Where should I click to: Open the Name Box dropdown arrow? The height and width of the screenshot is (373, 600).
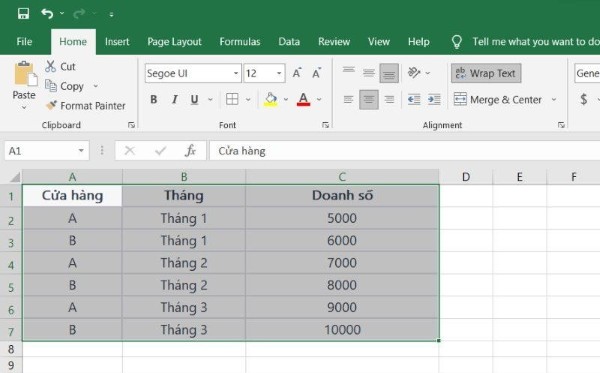(81, 151)
